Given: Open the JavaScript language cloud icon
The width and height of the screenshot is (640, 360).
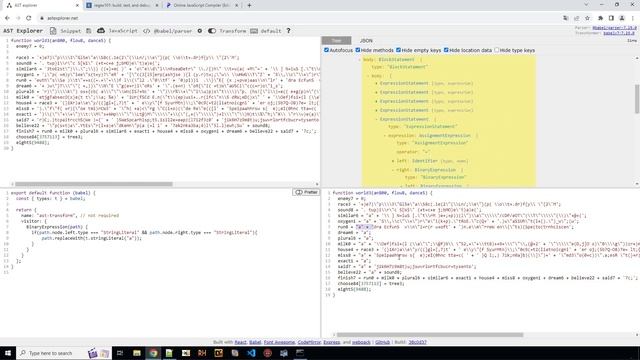Looking at the screenshot, I should click(101, 31).
